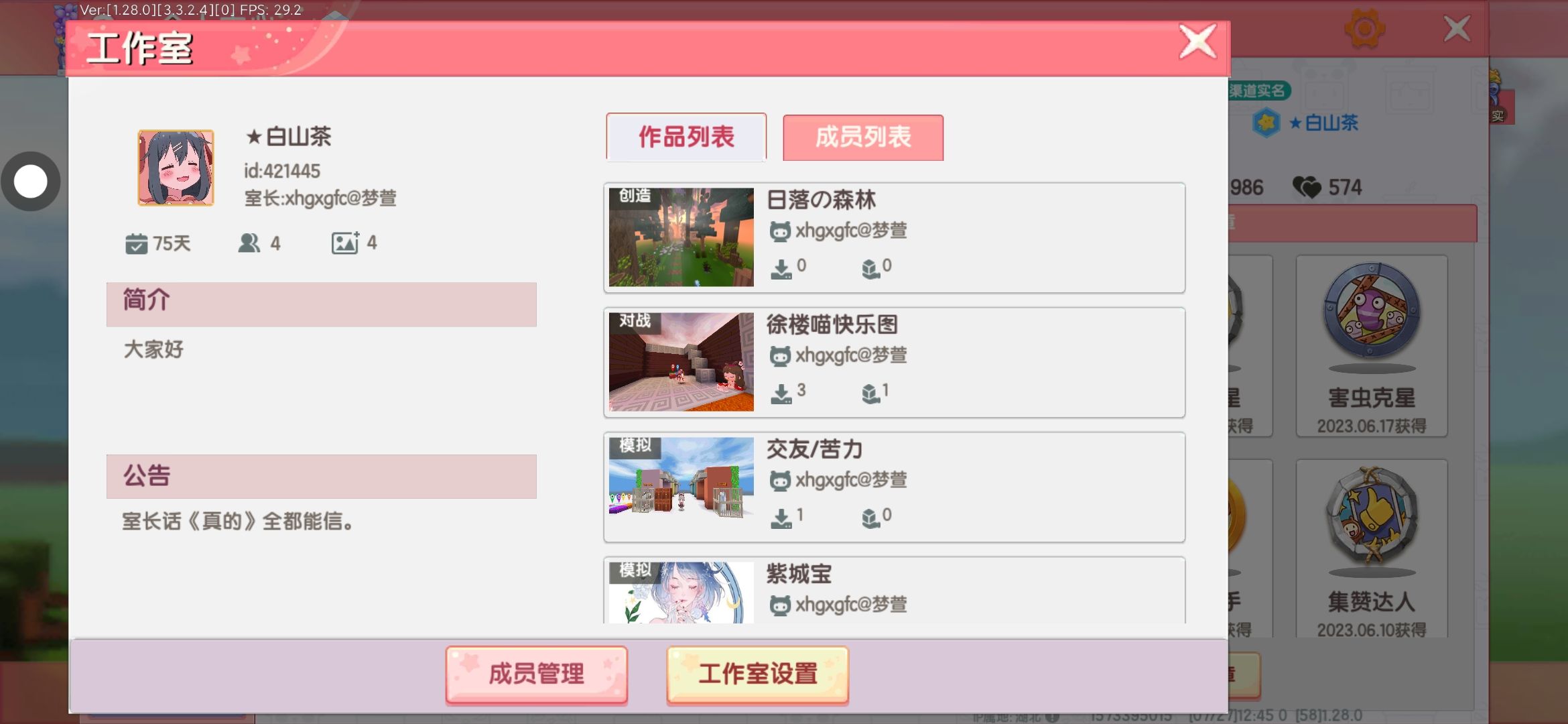Open 工作室设置 settings button

758,675
